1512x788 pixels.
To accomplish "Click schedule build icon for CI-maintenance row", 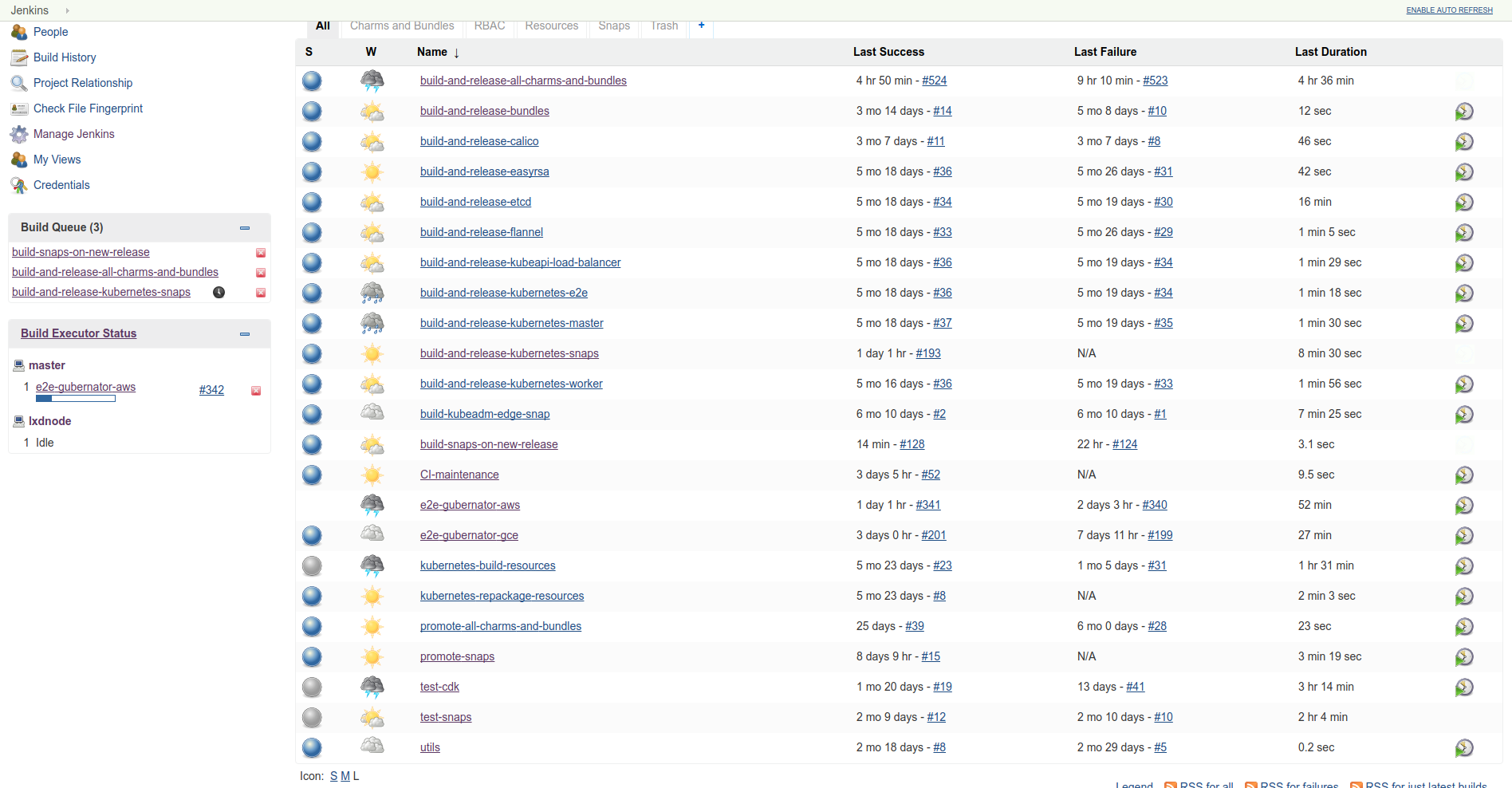I will 1464,475.
